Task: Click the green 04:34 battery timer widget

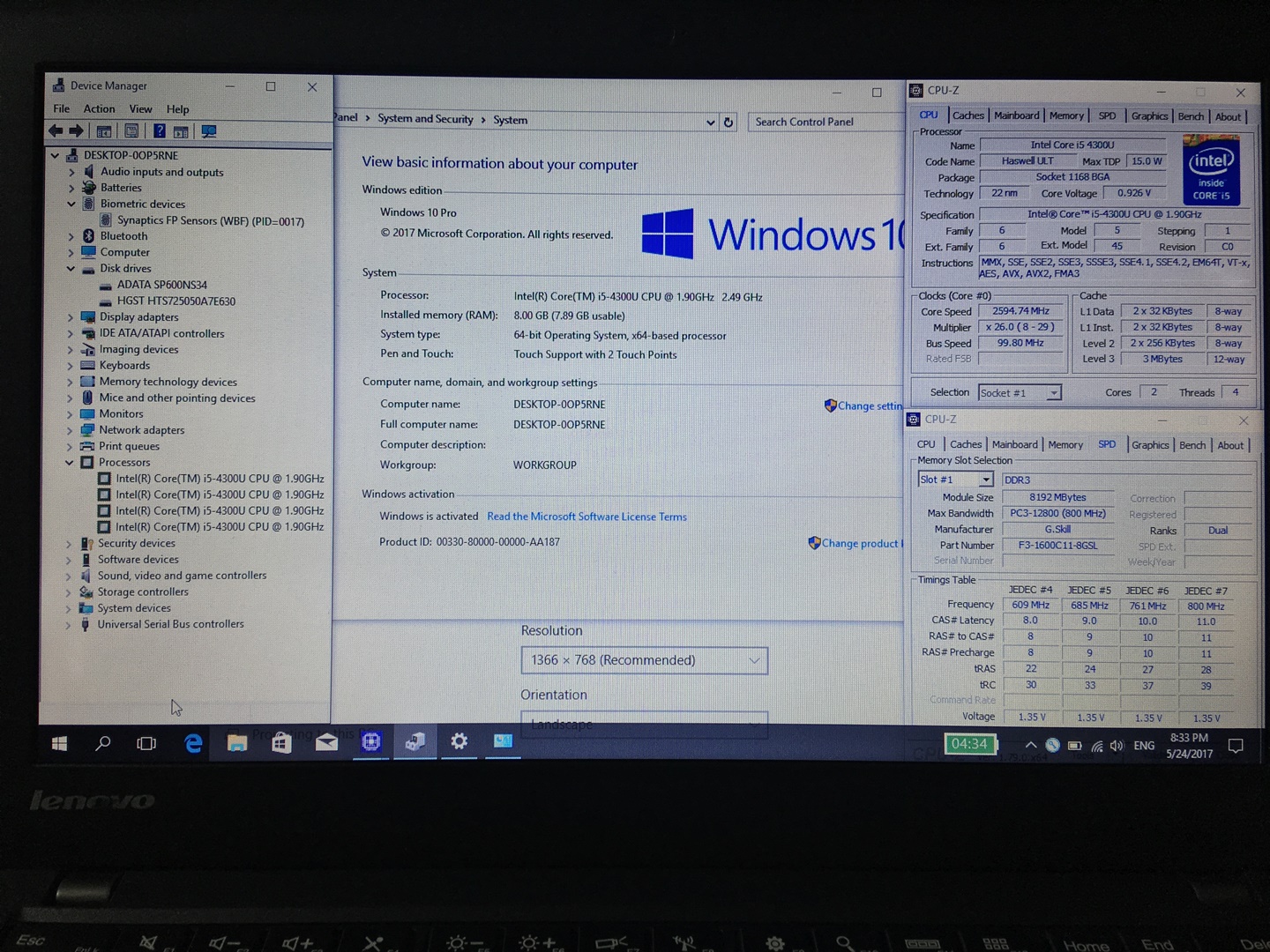Action: click(x=969, y=744)
